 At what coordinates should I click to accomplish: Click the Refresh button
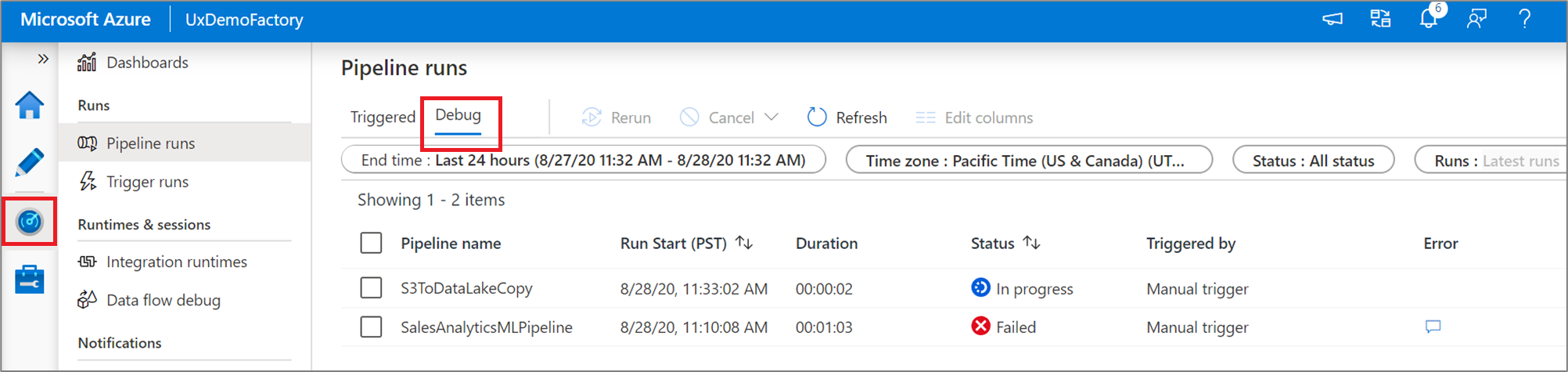(847, 117)
